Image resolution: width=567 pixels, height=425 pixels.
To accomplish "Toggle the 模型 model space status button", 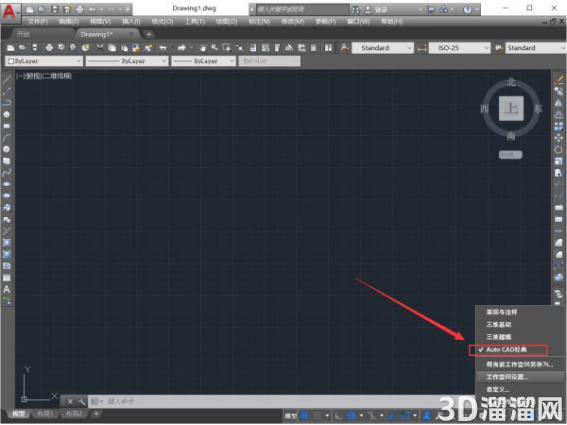I will click(x=291, y=416).
